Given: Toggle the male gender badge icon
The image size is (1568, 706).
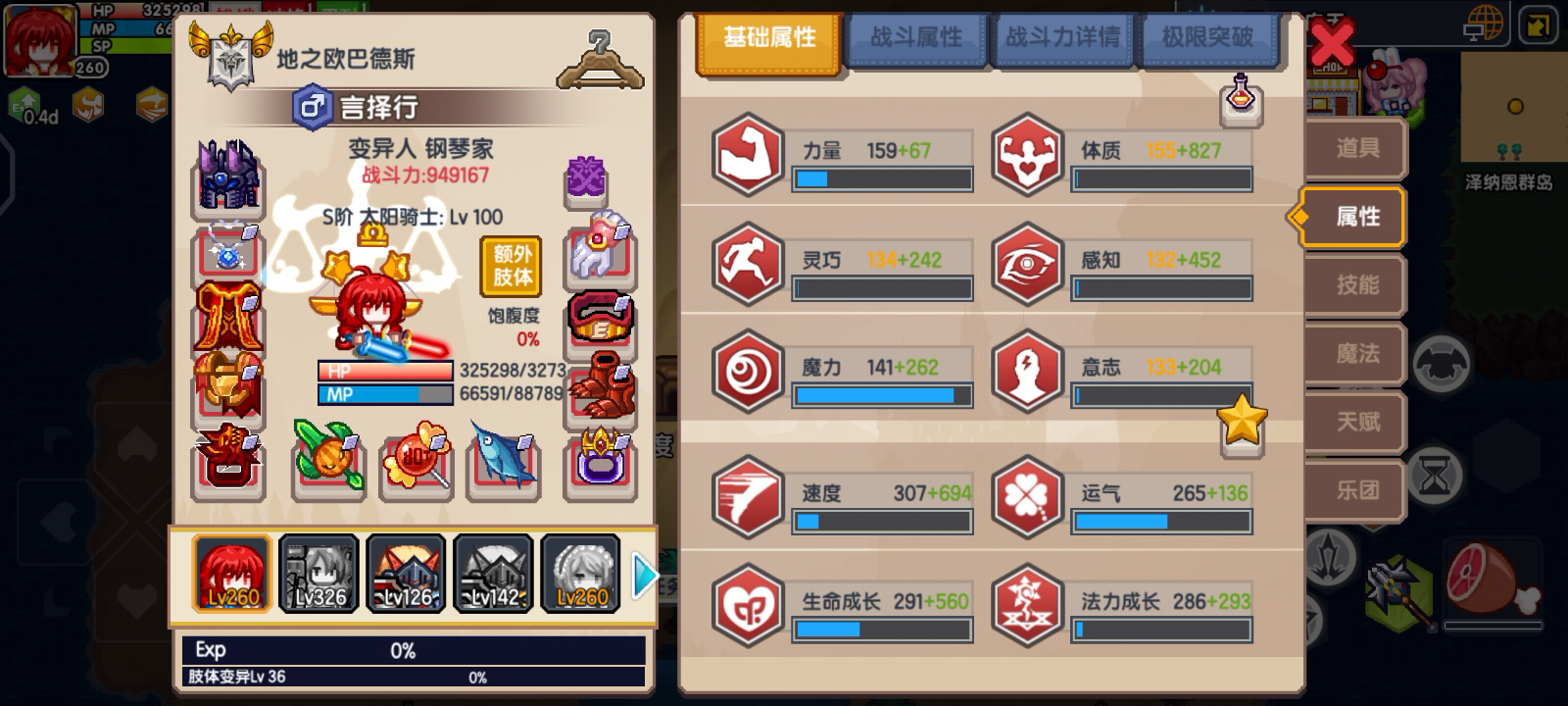Looking at the screenshot, I should coord(311,106).
